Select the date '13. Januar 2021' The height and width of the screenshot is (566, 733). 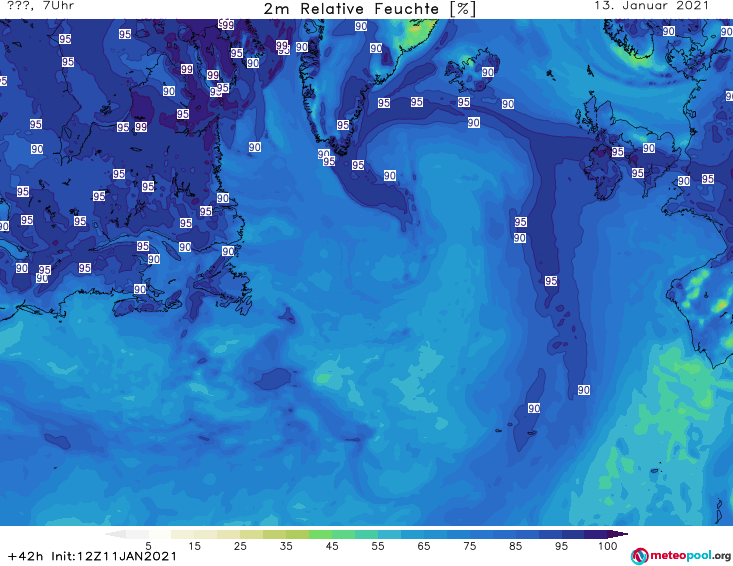click(652, 6)
